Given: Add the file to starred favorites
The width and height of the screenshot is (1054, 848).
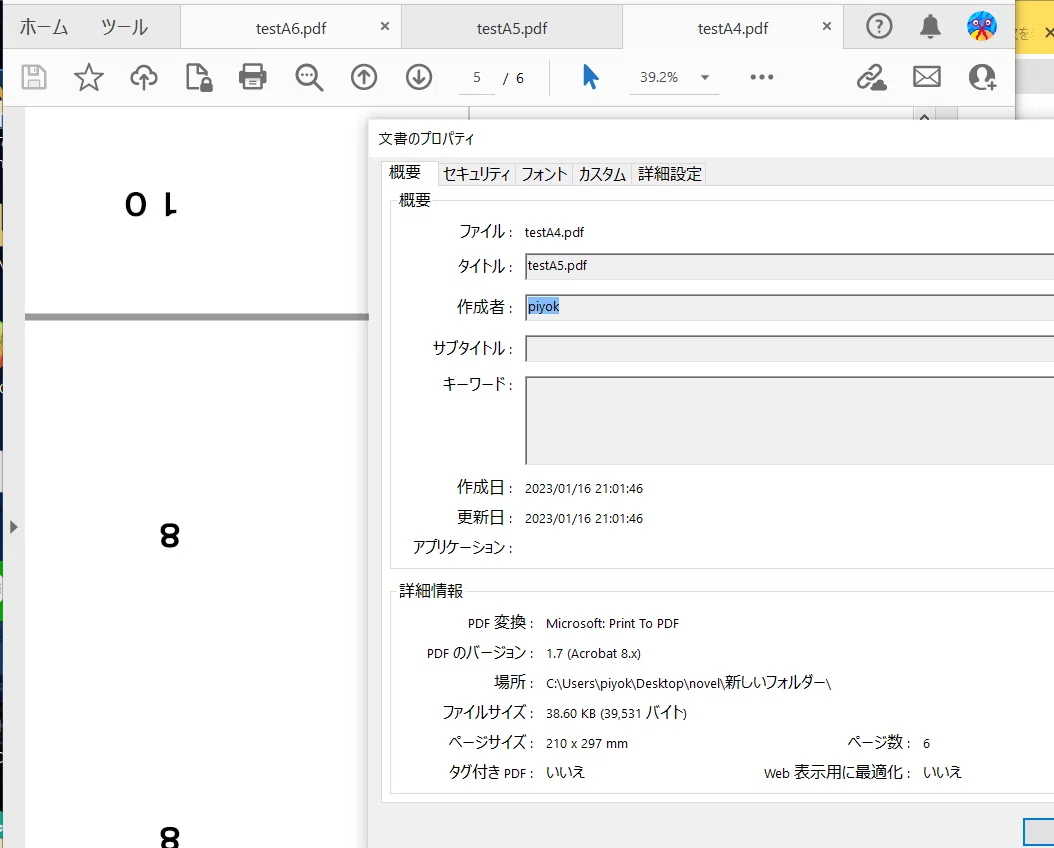Looking at the screenshot, I should 89,77.
